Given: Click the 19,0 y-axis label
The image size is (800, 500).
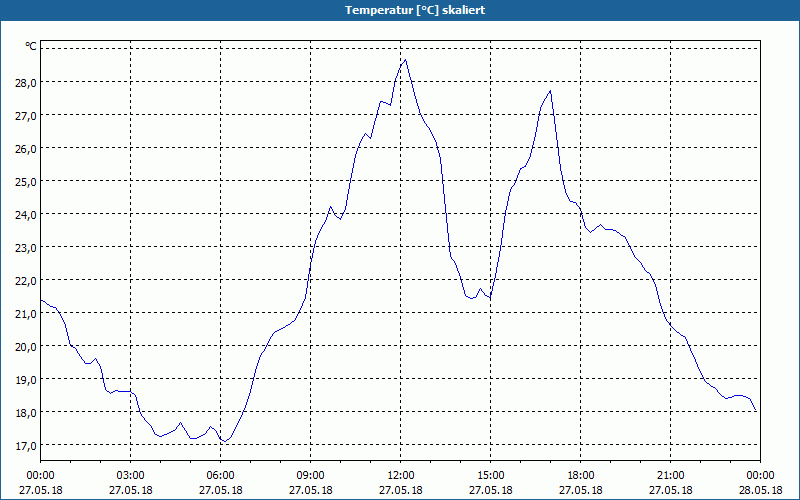Looking at the screenshot, I should tap(26, 380).
